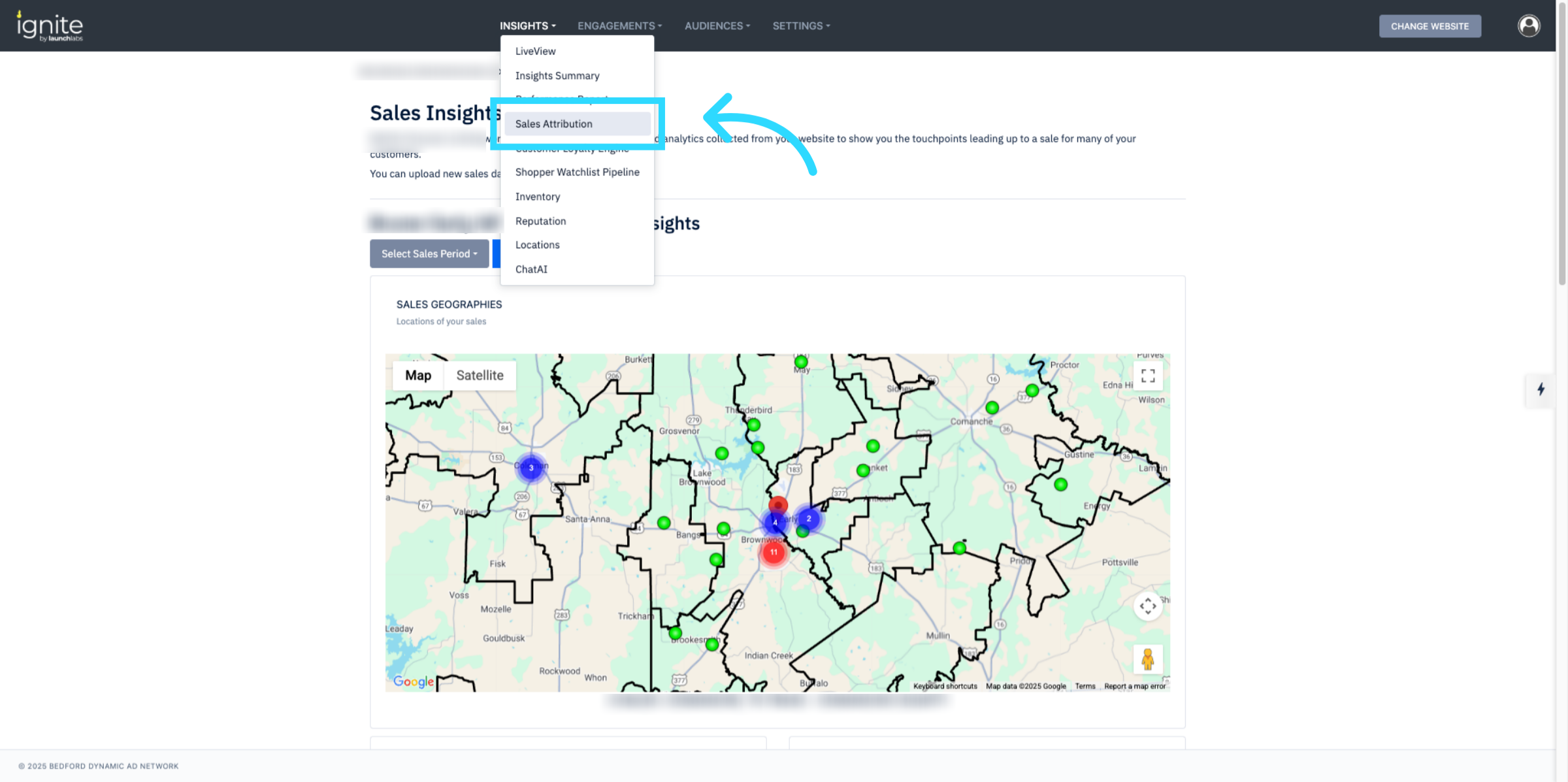Screen dimensions: 1568x782
Task: Open LiveView from the Insights menu
Action: 535,51
